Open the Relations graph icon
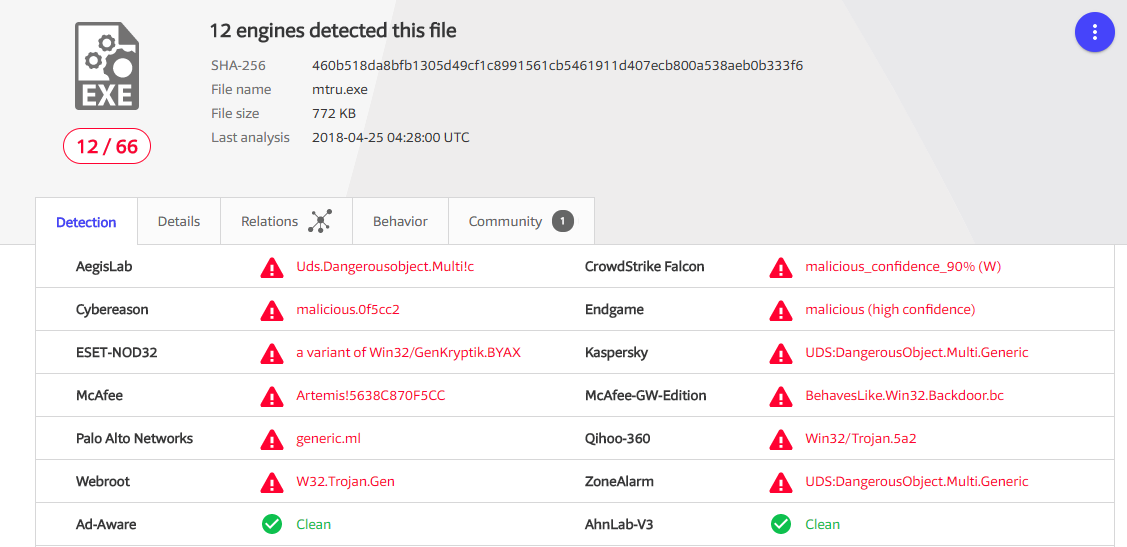The image size is (1127, 547). pos(320,221)
